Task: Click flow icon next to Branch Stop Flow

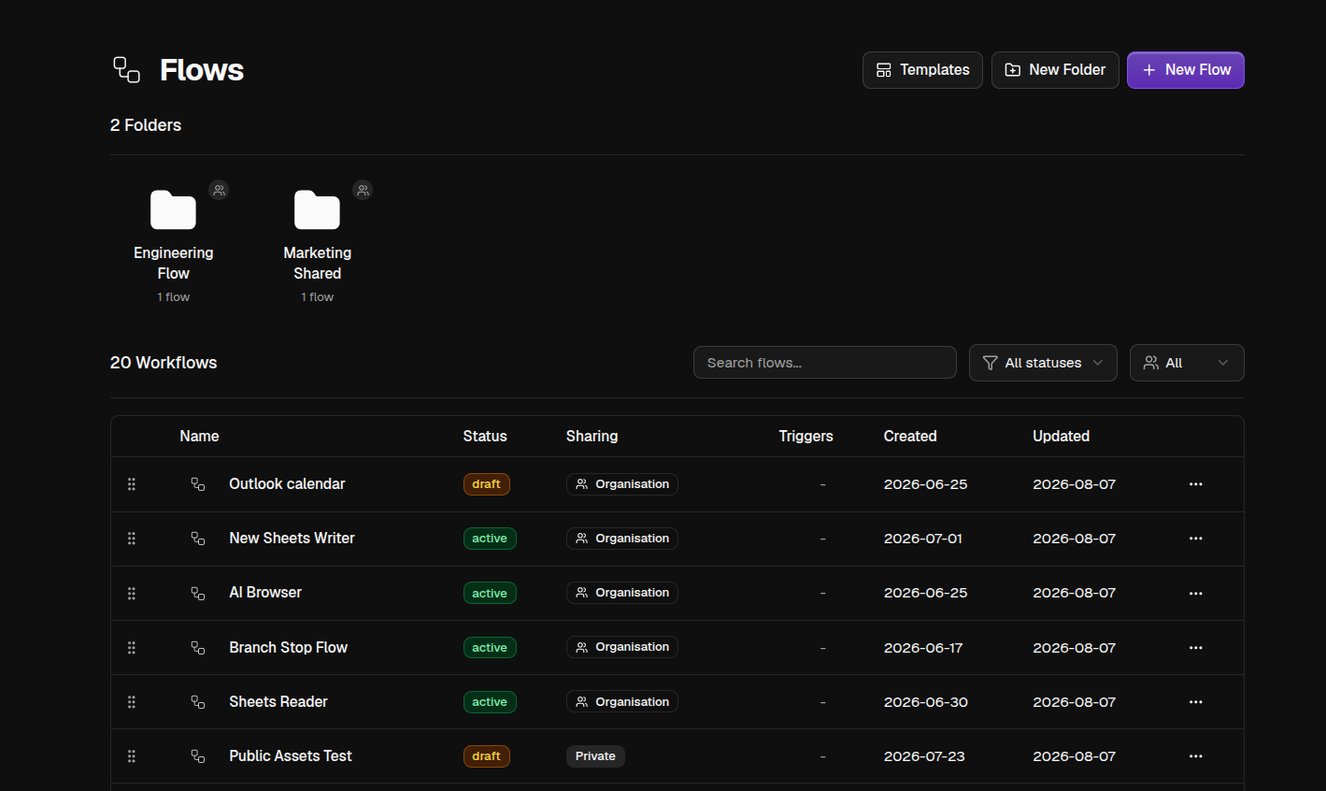Action: tap(198, 647)
